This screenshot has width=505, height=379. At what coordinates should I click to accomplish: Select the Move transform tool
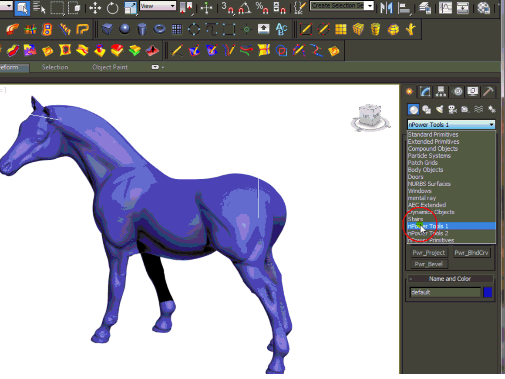(95, 8)
